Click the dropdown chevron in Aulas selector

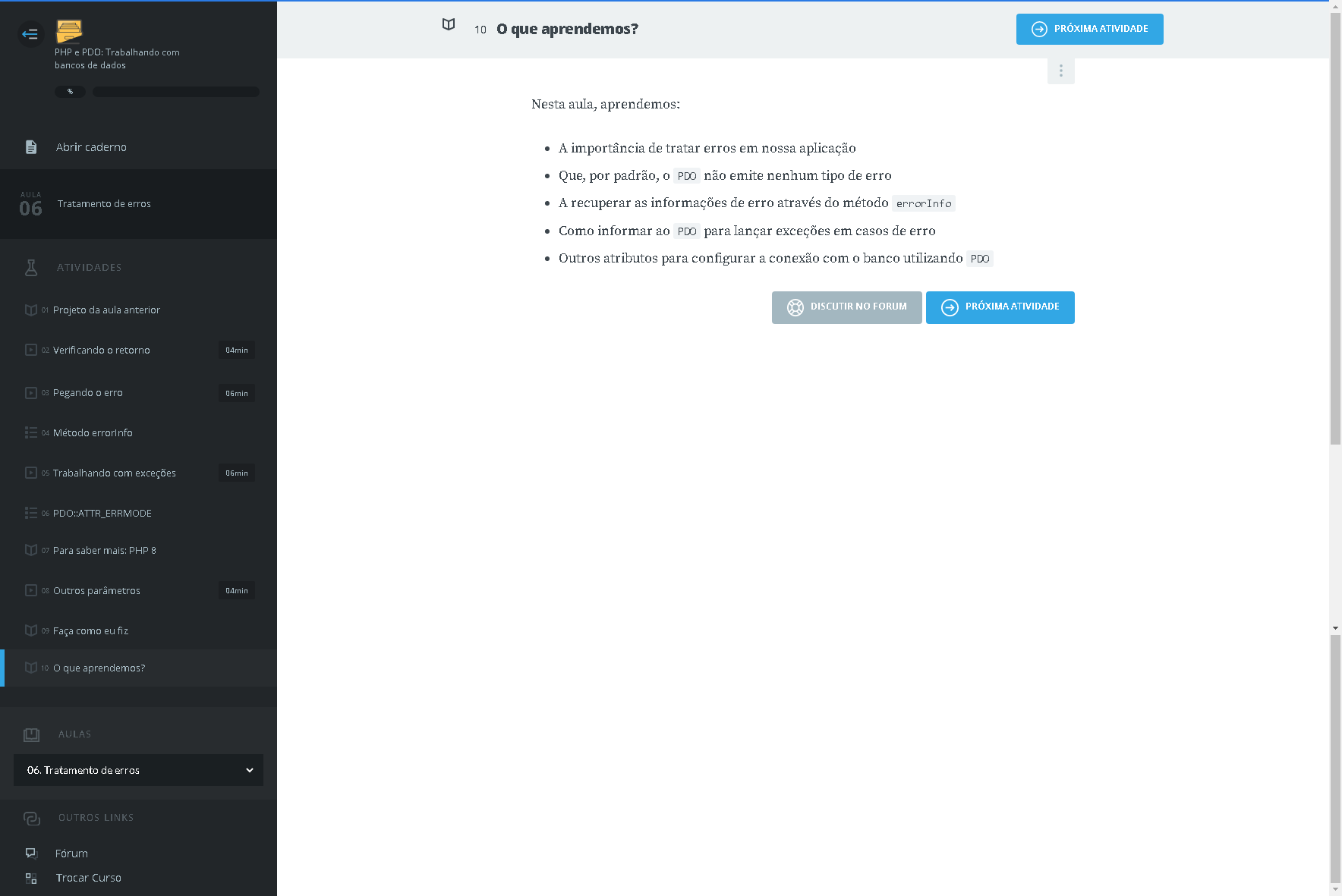(249, 770)
